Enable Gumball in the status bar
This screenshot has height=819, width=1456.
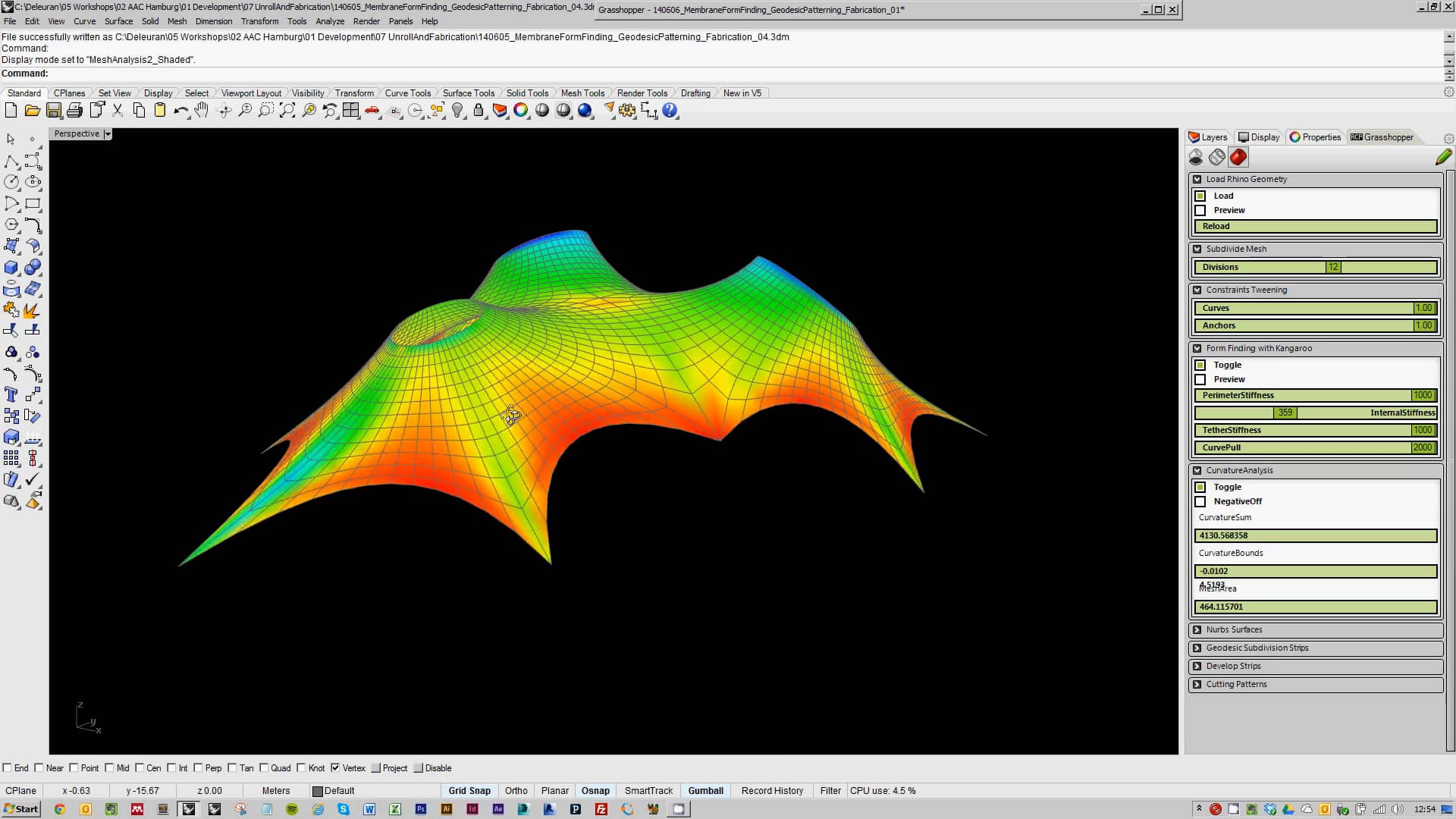[x=705, y=790]
